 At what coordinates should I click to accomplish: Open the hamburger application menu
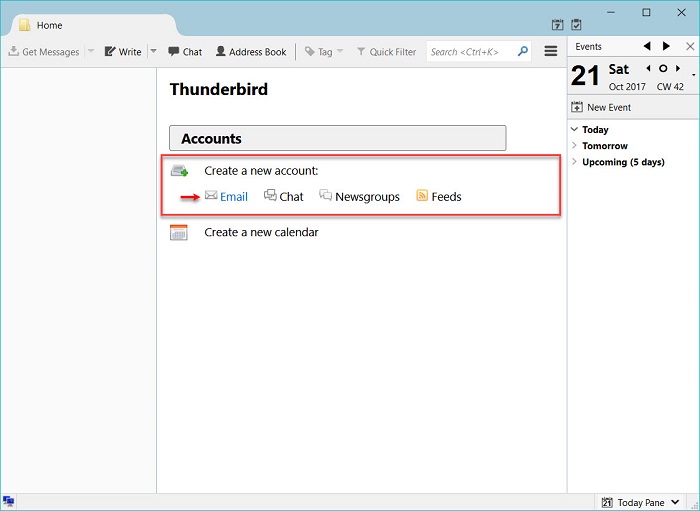click(x=551, y=51)
